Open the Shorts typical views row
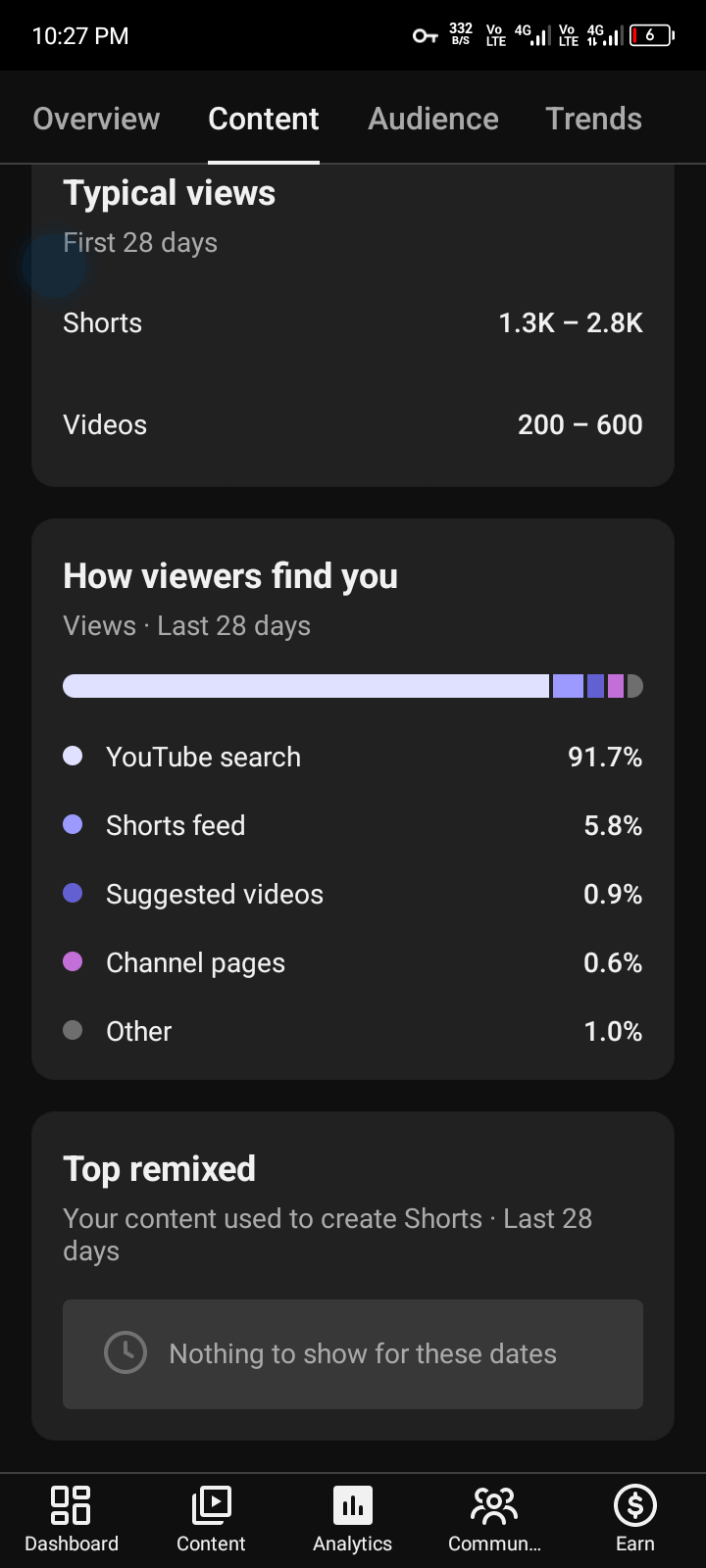This screenshot has height=1568, width=706. coord(353,322)
